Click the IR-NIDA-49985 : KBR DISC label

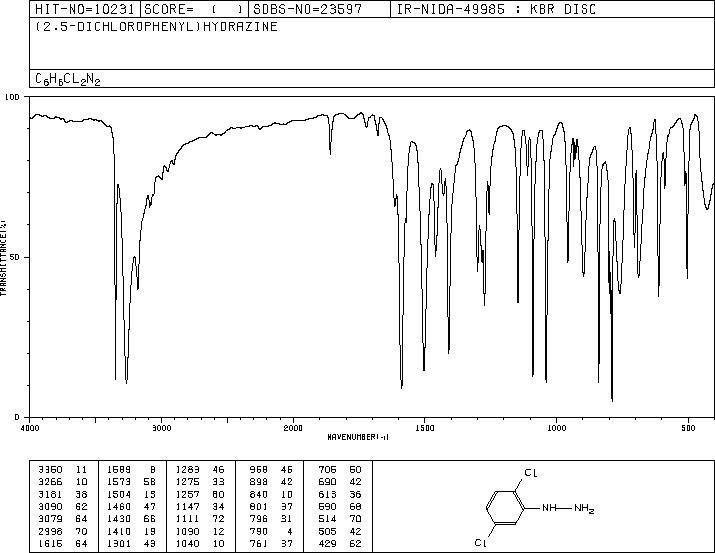[496, 9]
